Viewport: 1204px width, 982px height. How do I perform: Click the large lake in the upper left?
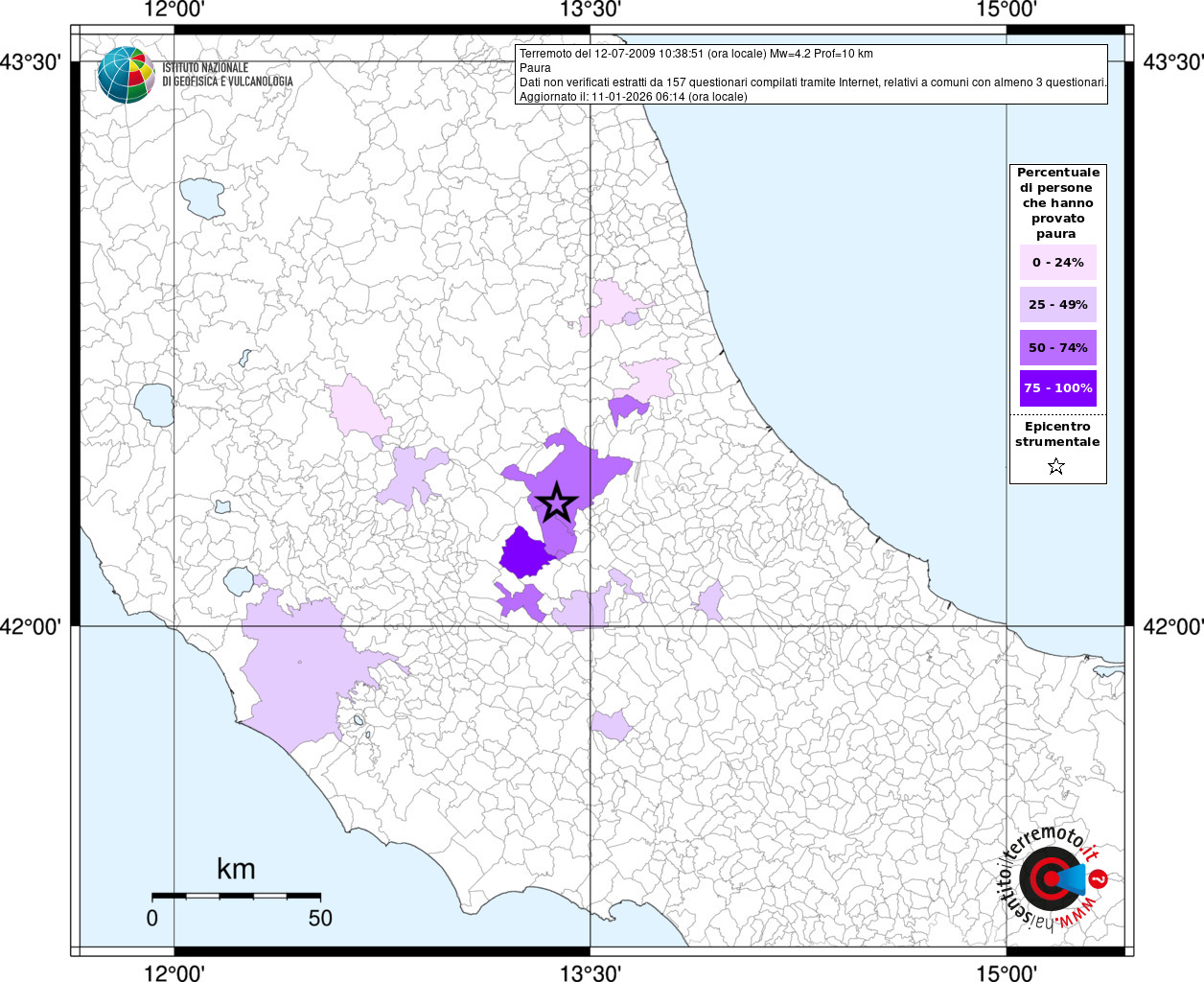202,198
